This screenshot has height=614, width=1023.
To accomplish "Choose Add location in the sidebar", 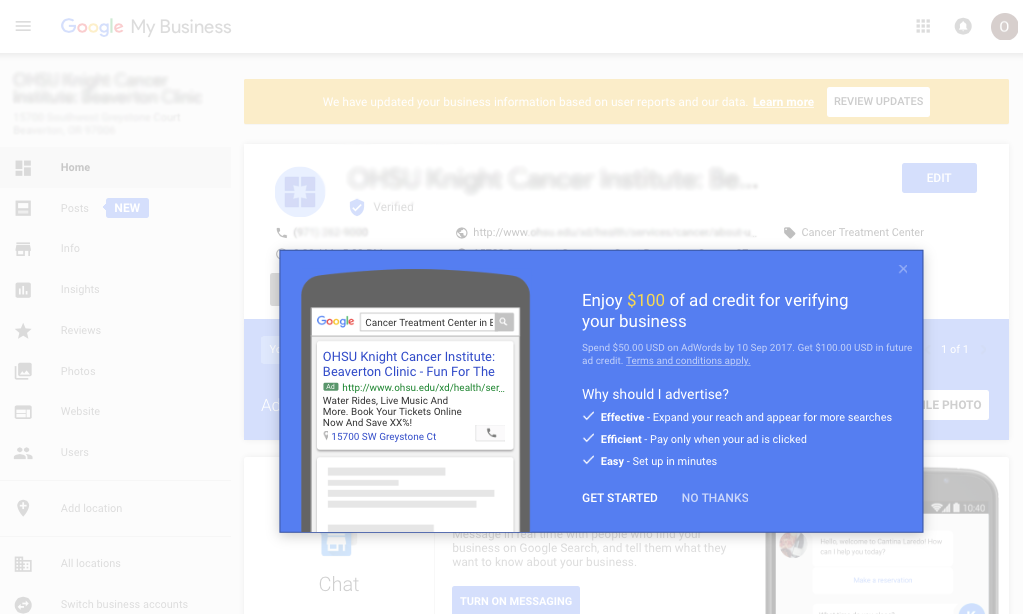I will click(91, 508).
